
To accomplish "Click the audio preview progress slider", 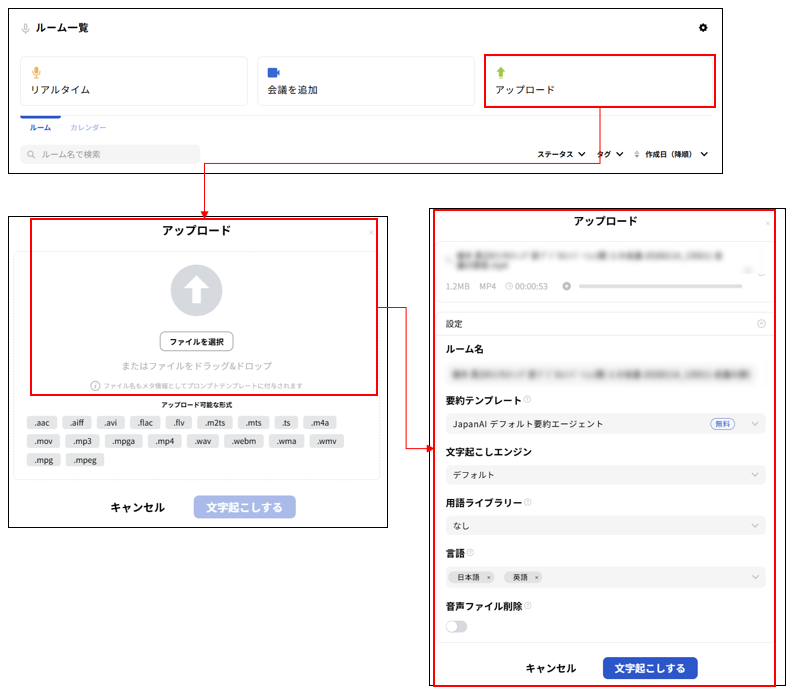I will click(660, 286).
